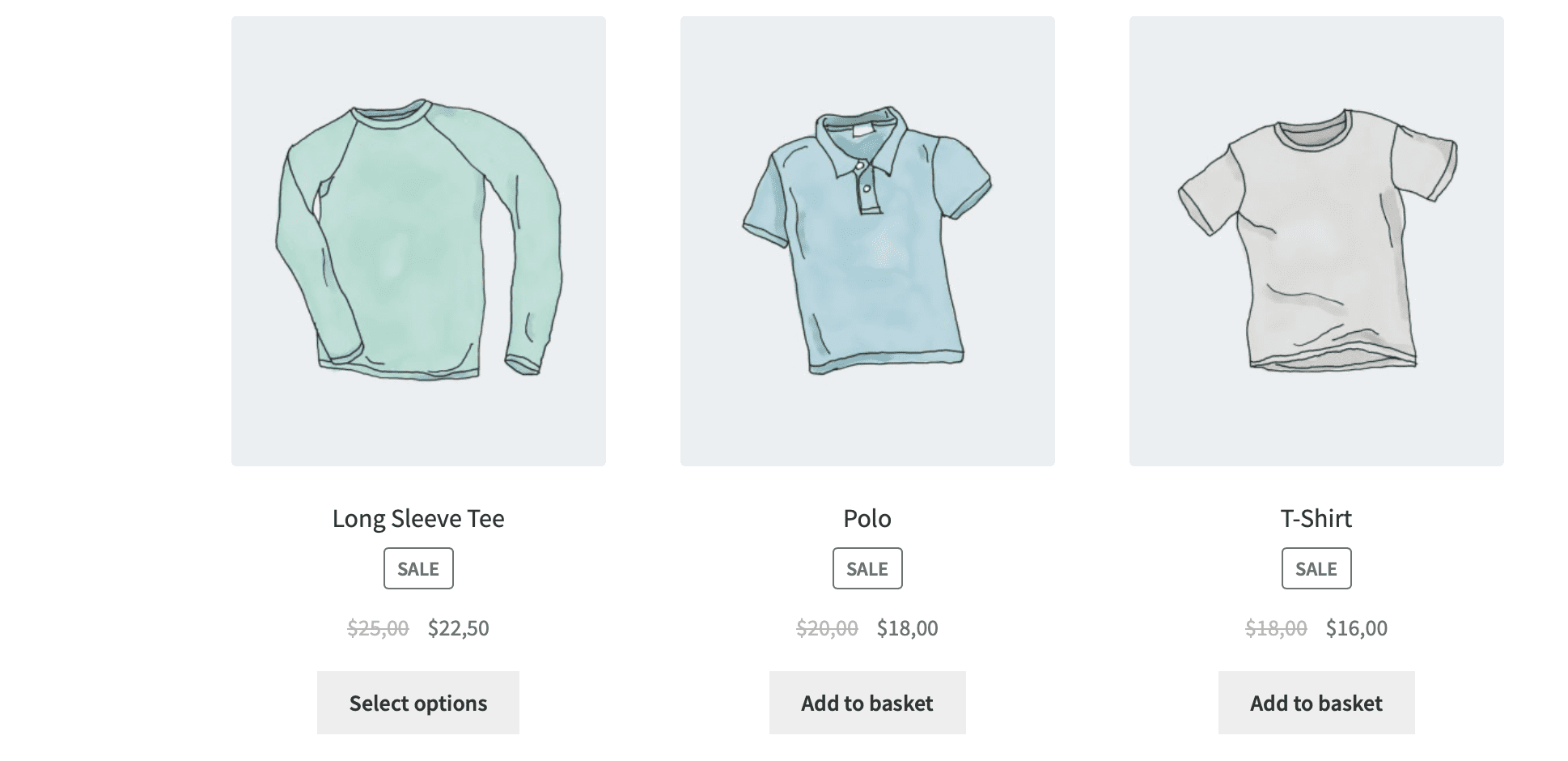Open the grey T-Shirt product image
This screenshot has height=761, width=1568.
pyautogui.click(x=1316, y=241)
